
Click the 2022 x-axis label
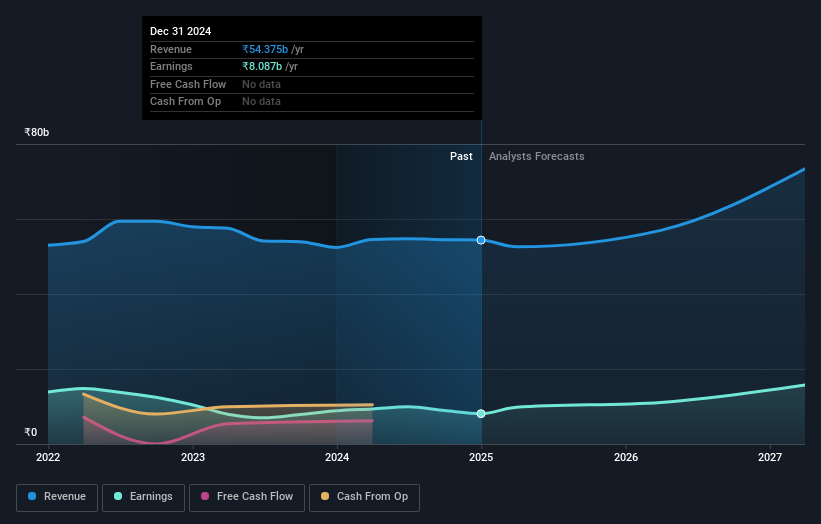click(x=48, y=458)
